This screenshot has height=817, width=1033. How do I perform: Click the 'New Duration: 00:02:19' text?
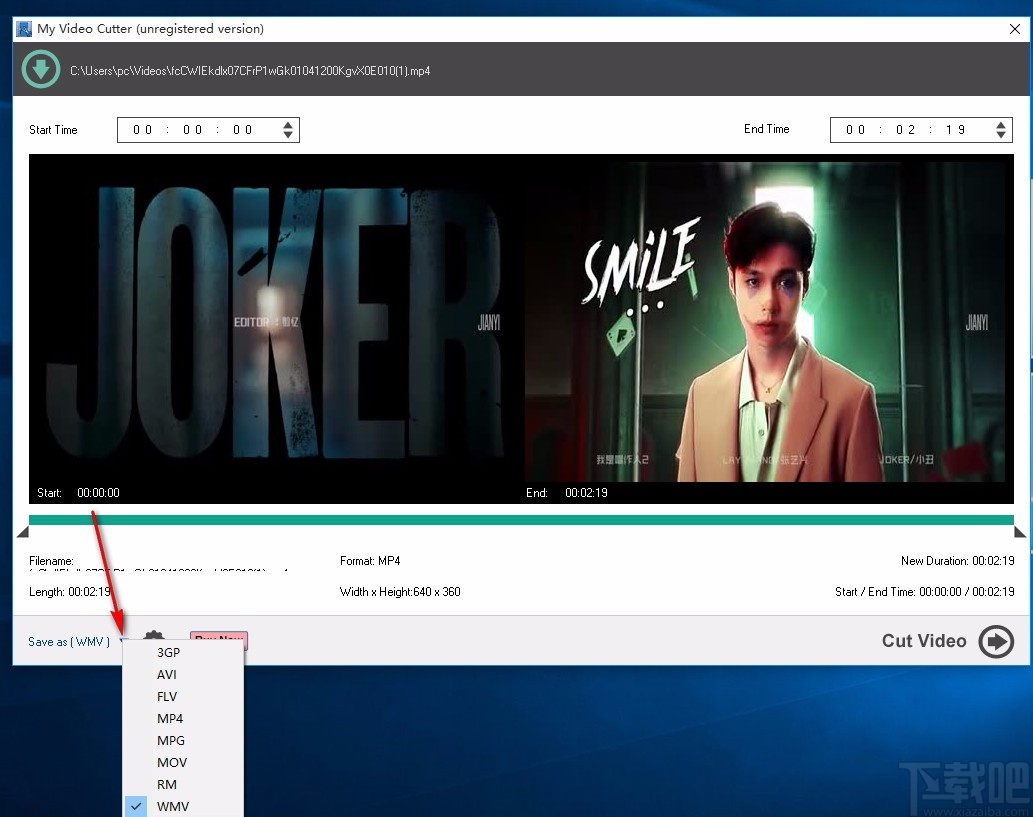tap(957, 561)
